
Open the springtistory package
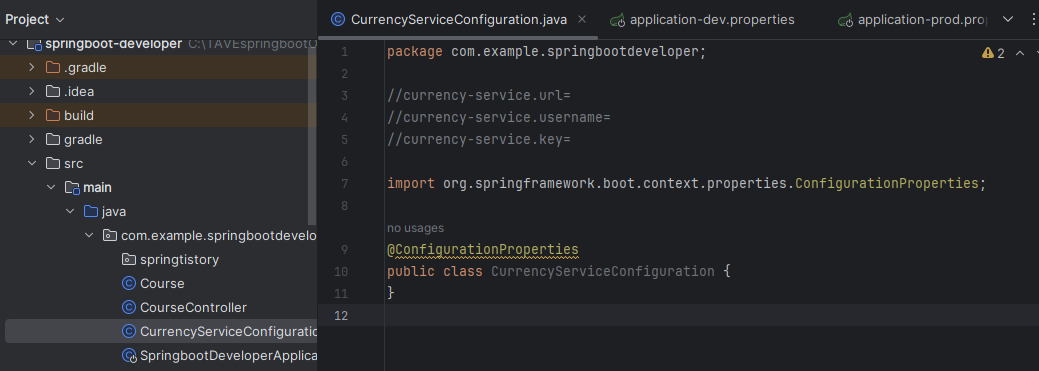(x=179, y=260)
